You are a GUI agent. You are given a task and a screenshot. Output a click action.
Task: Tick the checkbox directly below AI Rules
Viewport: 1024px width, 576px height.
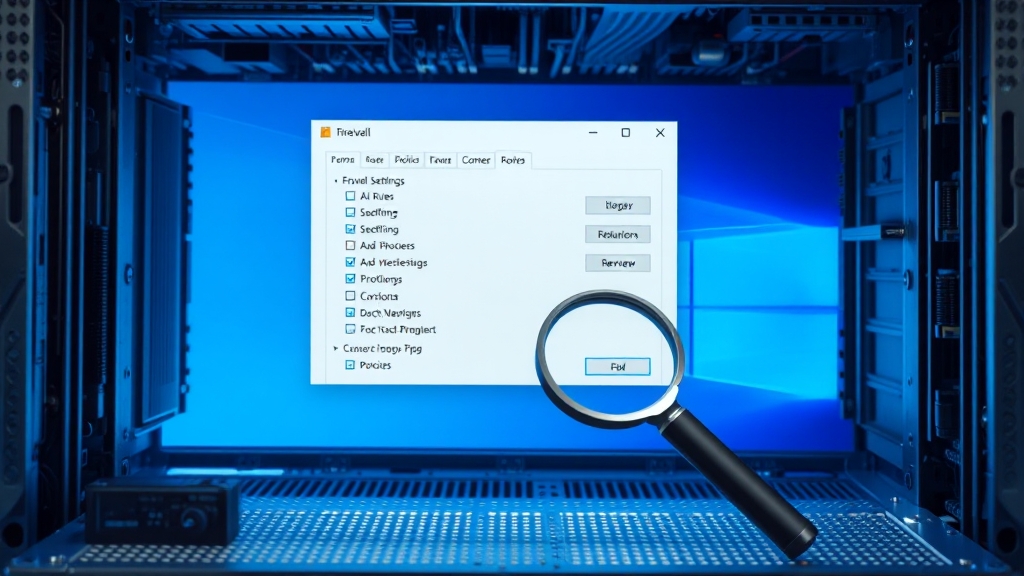point(351,212)
